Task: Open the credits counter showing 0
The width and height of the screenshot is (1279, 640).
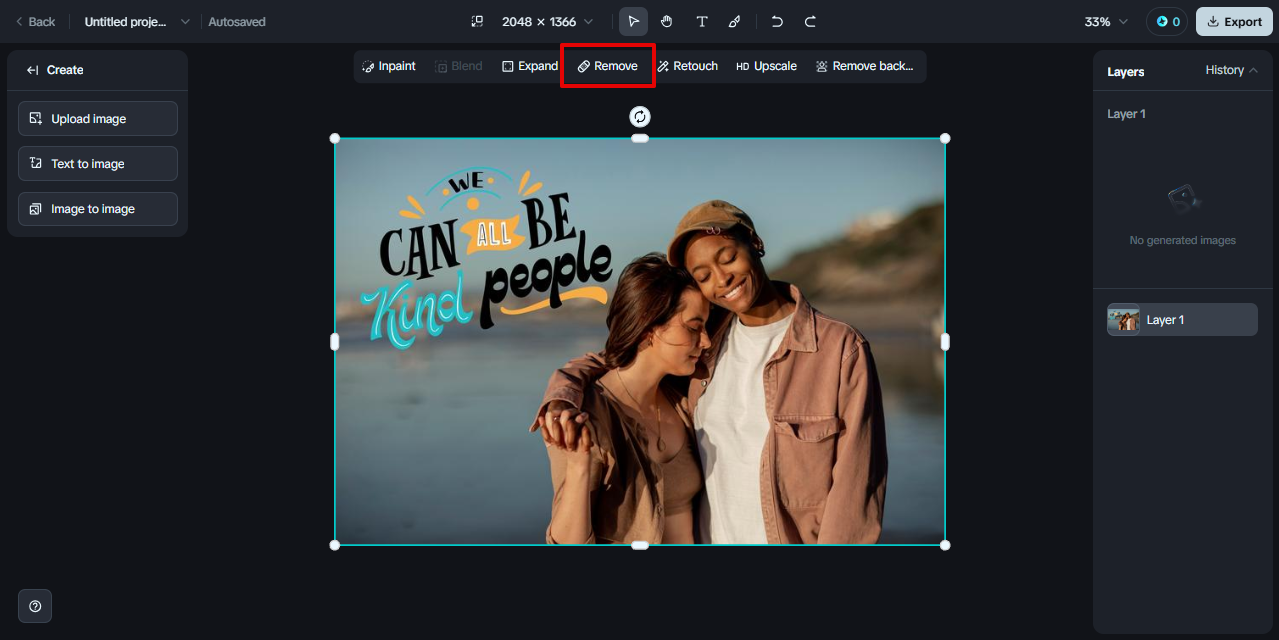Action: coord(1167,21)
